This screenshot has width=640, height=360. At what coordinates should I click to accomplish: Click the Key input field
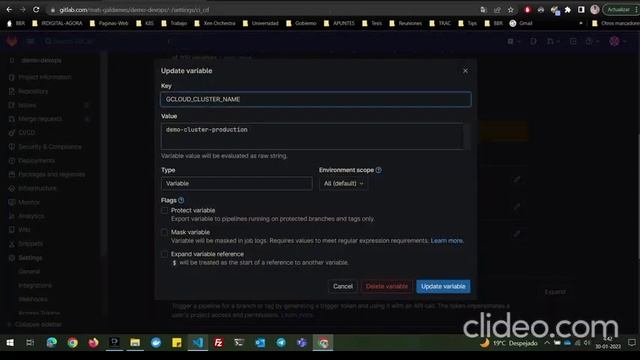pyautogui.click(x=316, y=99)
